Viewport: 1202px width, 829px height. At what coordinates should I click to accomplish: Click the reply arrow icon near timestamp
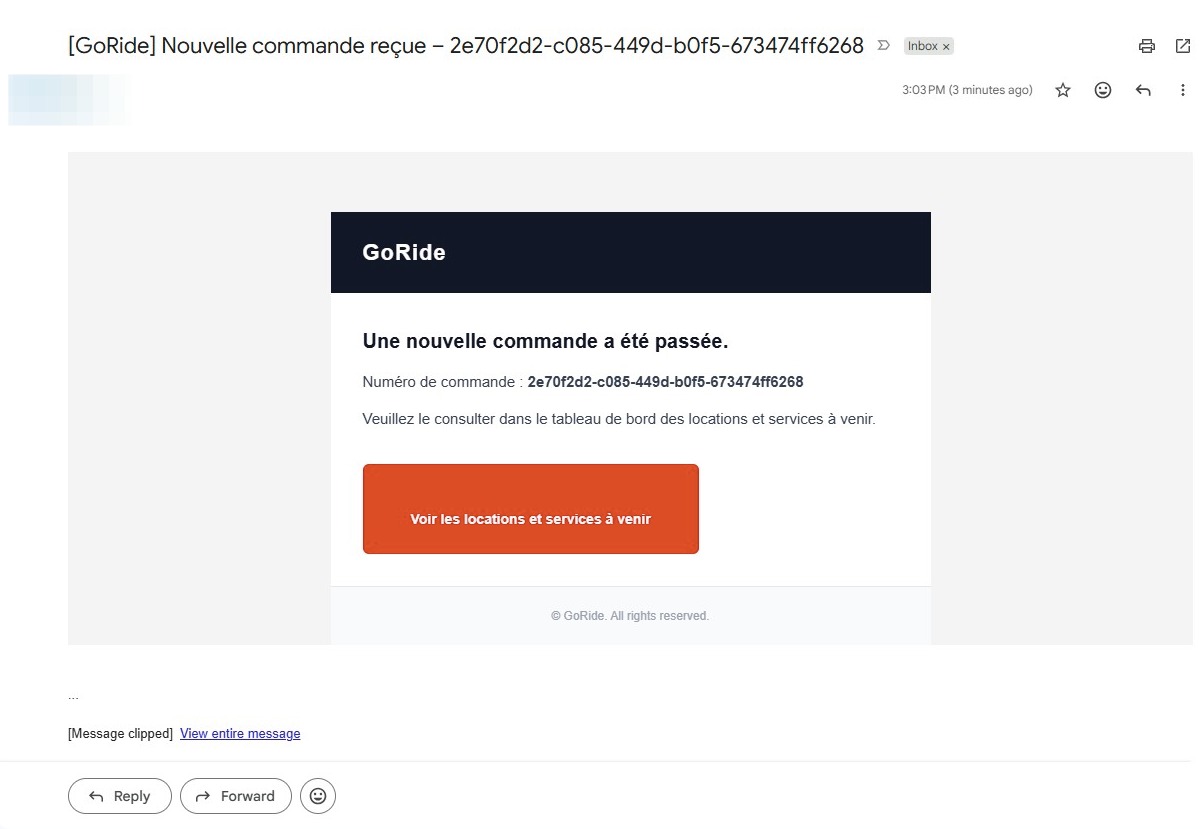tap(1143, 90)
